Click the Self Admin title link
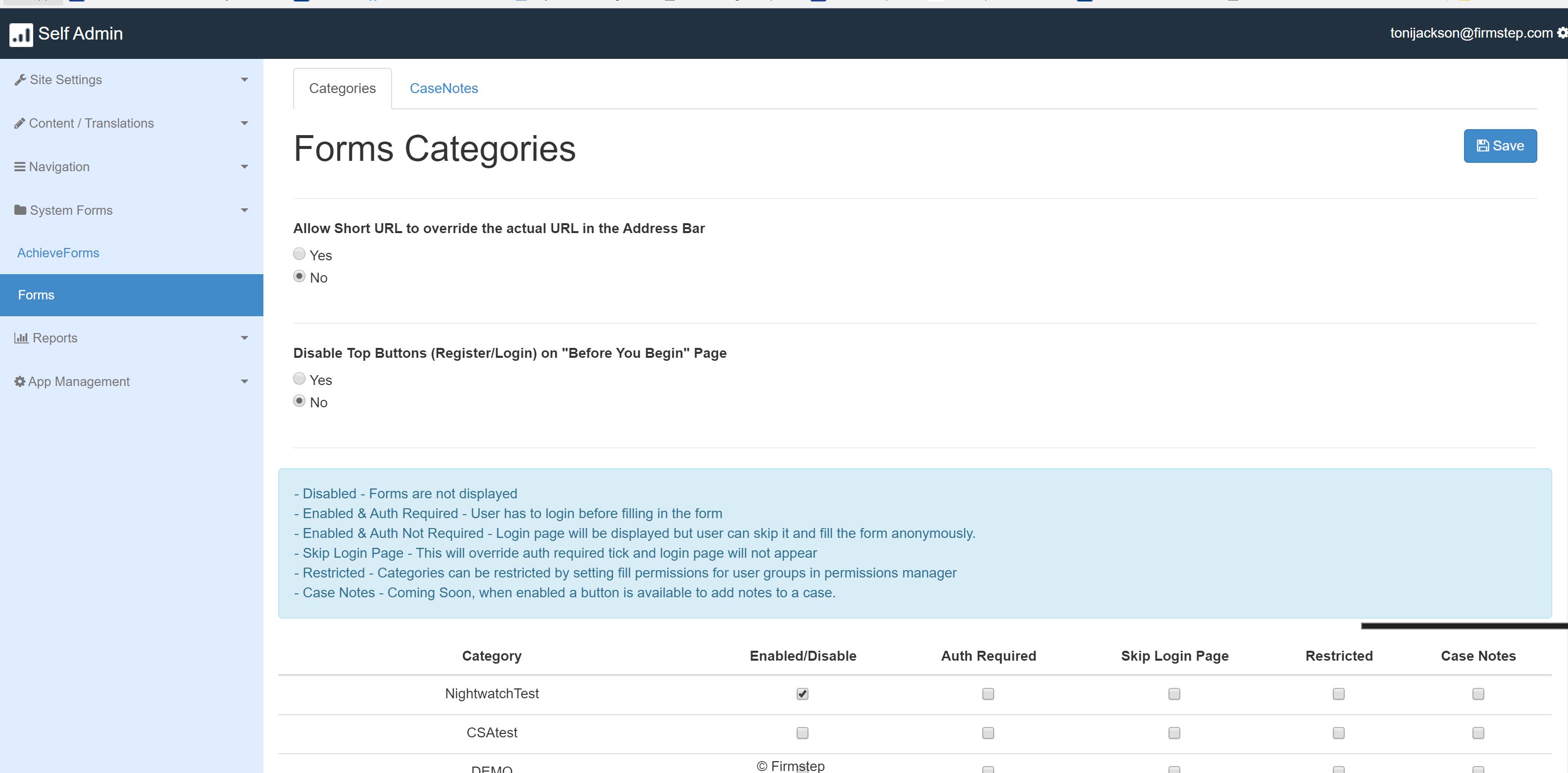This screenshot has height=773, width=1568. tap(80, 34)
